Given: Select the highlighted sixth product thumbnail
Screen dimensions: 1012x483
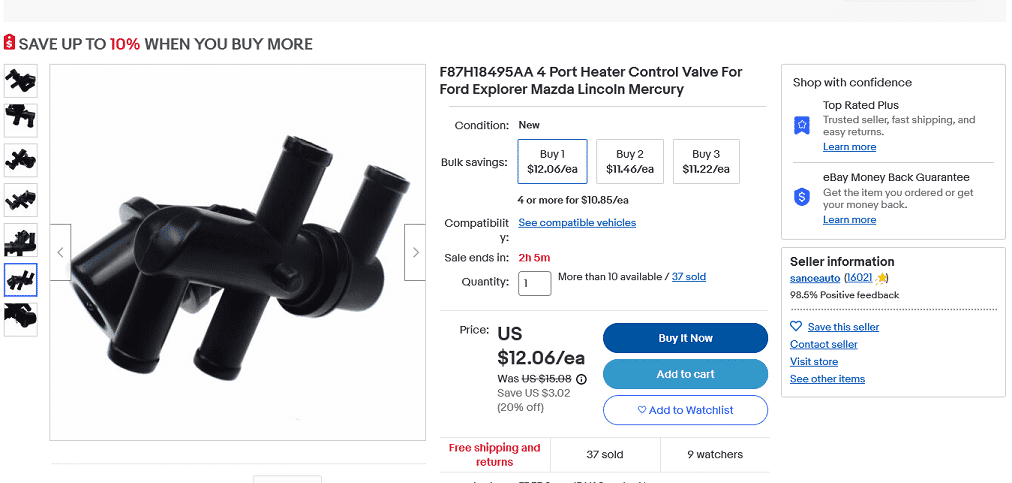Looking at the screenshot, I should click(21, 280).
